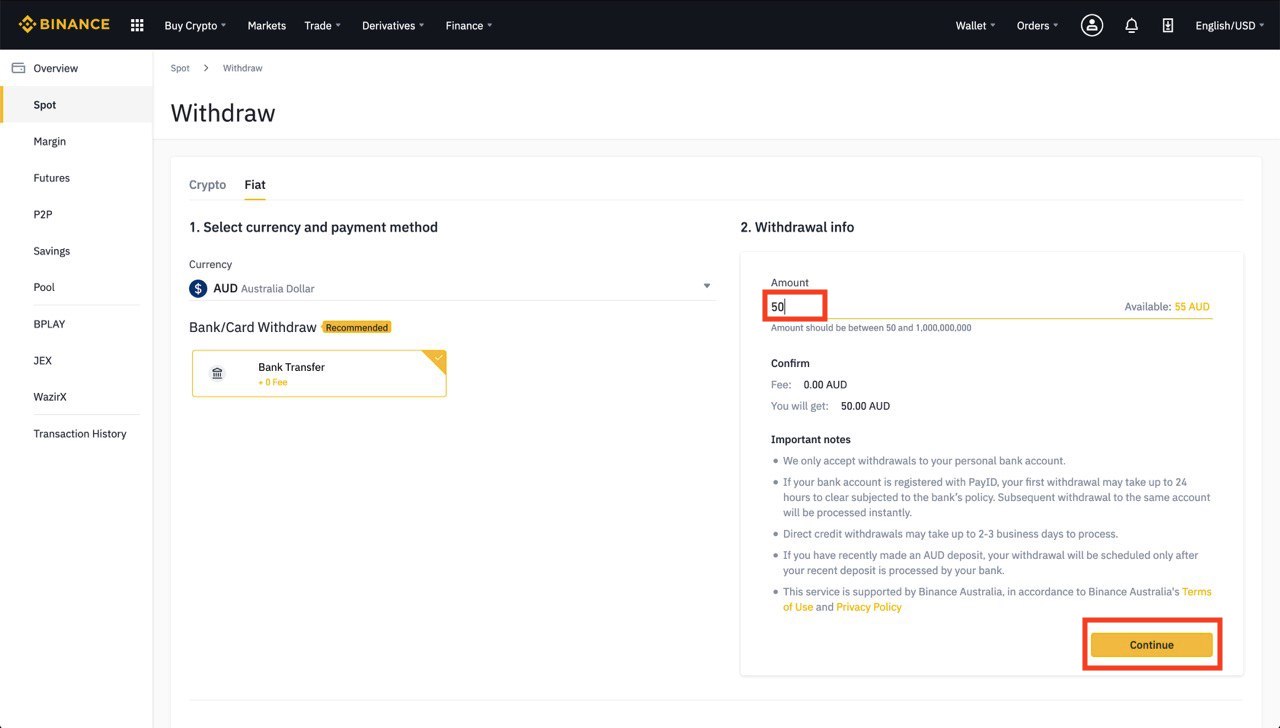Screen dimensions: 1280x728
Task: Click the Spot breadcrumb link
Action: coord(180,68)
